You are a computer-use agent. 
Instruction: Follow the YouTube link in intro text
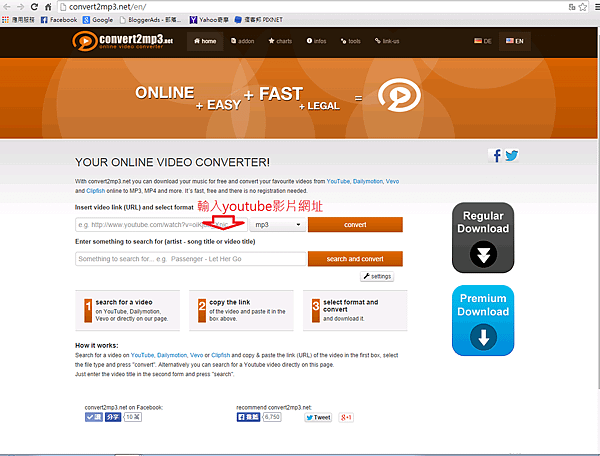point(338,181)
